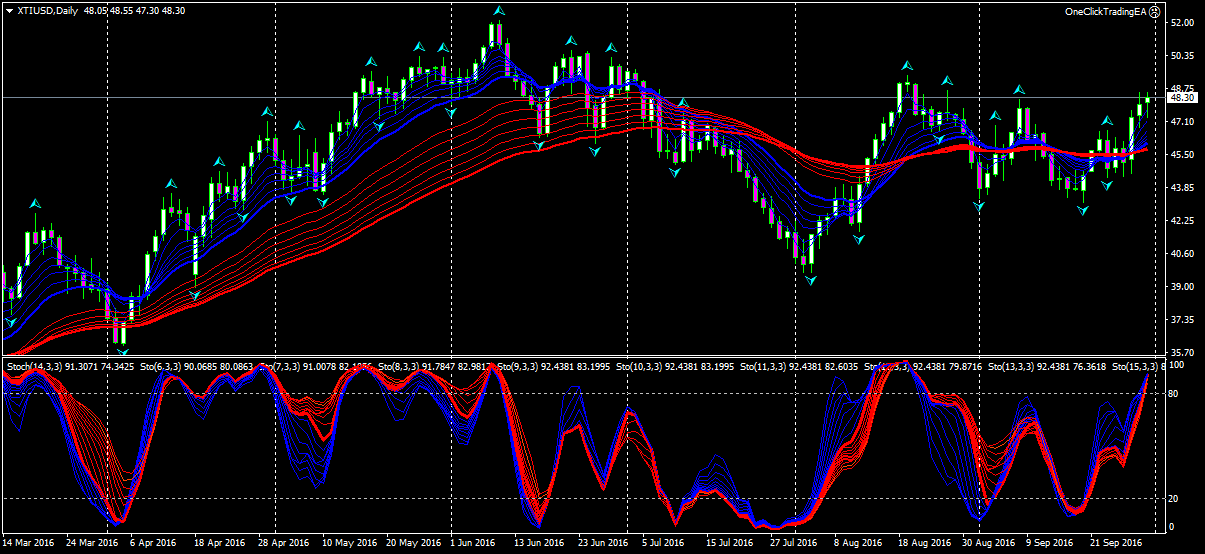
Task: Click the stochastic level label 20
Action: pyautogui.click(x=1175, y=498)
